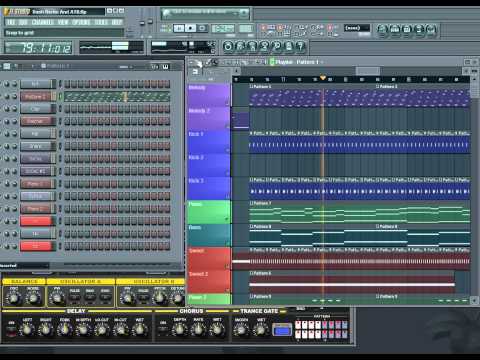Click the Playlist draw tool icon
480x360 pixels.
coord(208,62)
